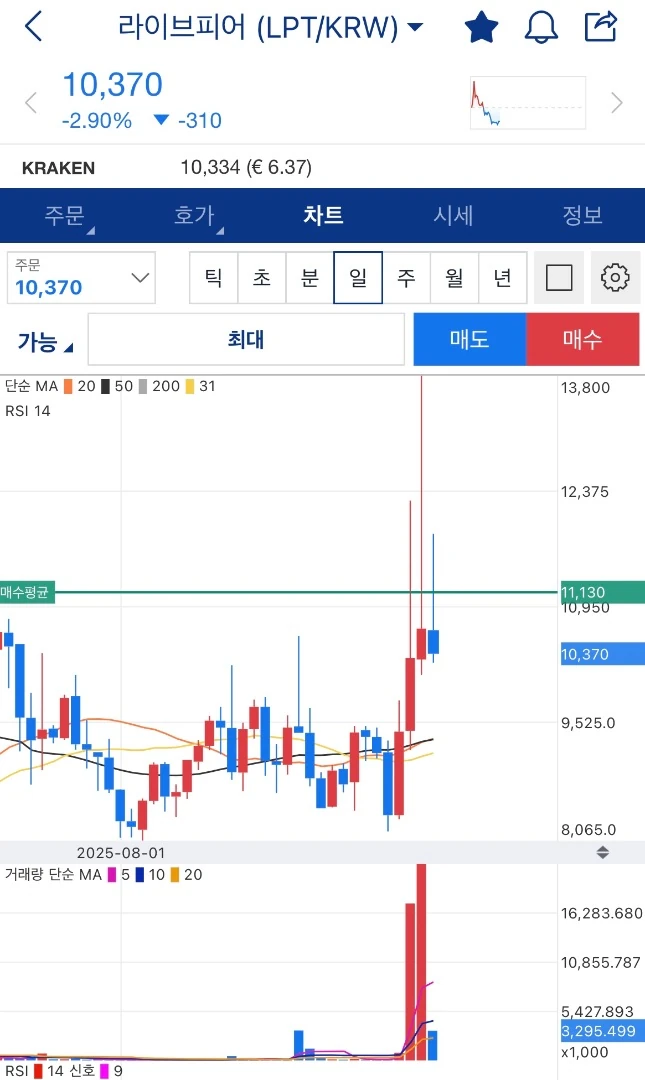Screen dimensions: 645x1080
Task: Tap the 매수평균 average price label
Action: 27,592
